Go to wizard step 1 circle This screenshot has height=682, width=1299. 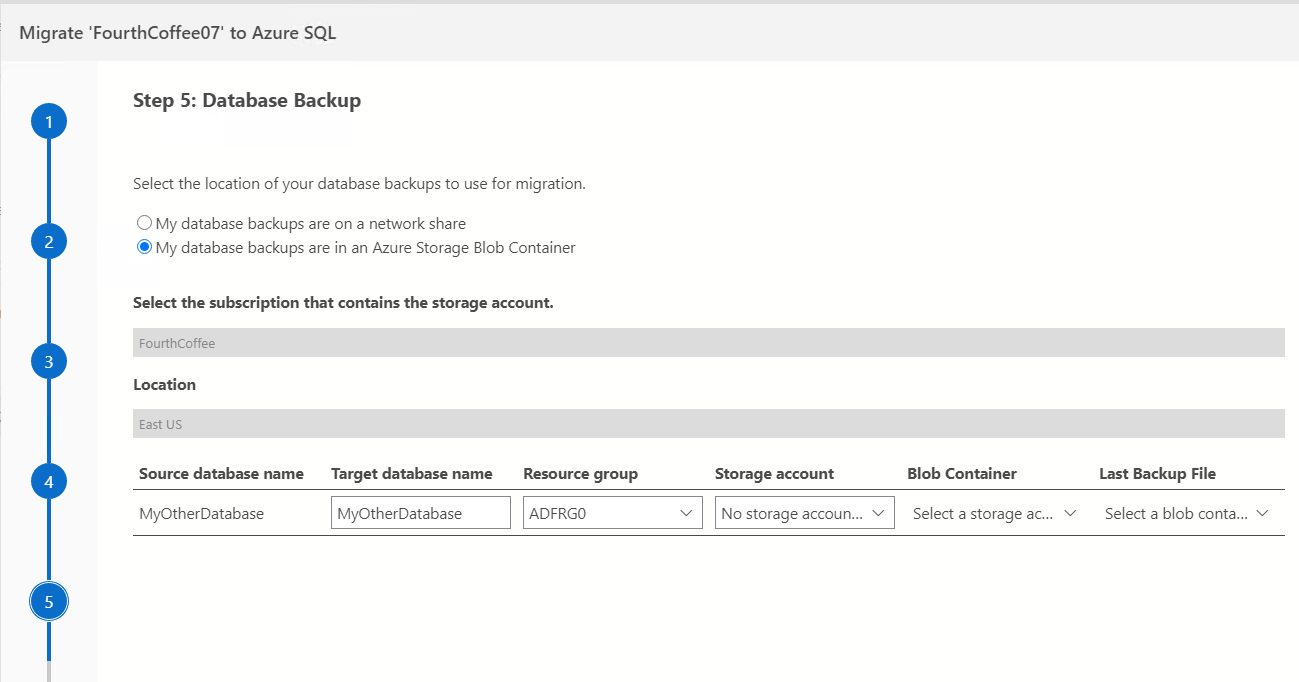pyautogui.click(x=48, y=122)
